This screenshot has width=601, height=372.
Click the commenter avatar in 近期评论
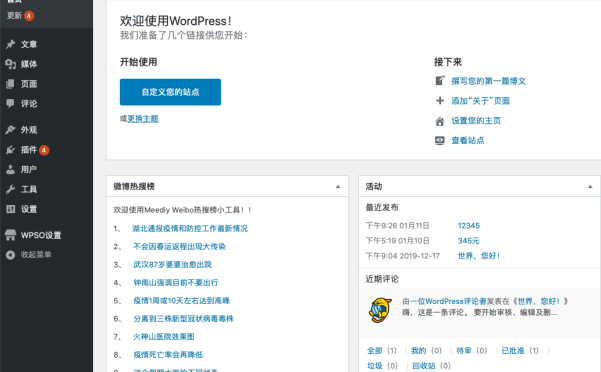point(380,310)
